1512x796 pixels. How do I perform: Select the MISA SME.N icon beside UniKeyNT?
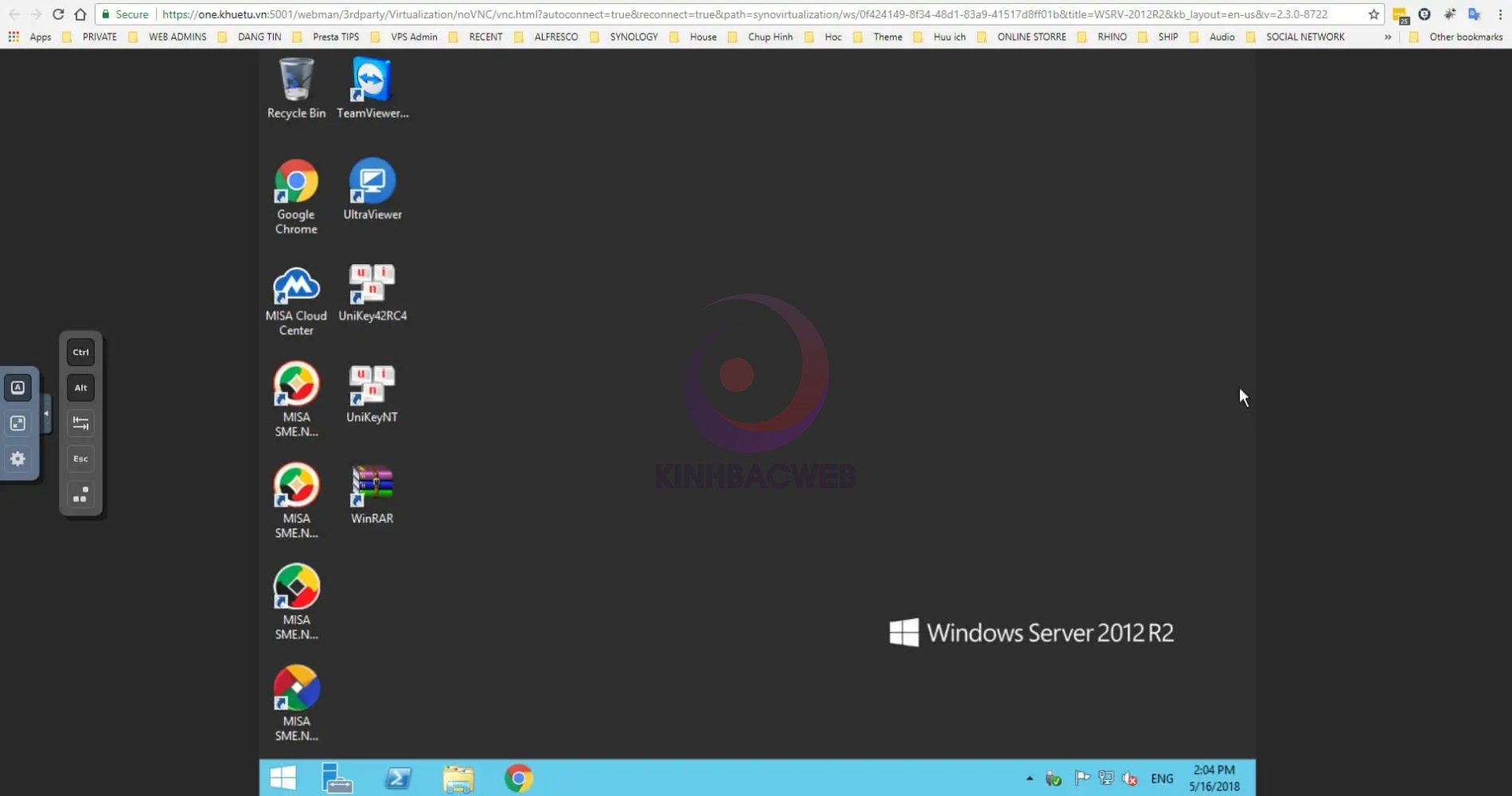296,400
